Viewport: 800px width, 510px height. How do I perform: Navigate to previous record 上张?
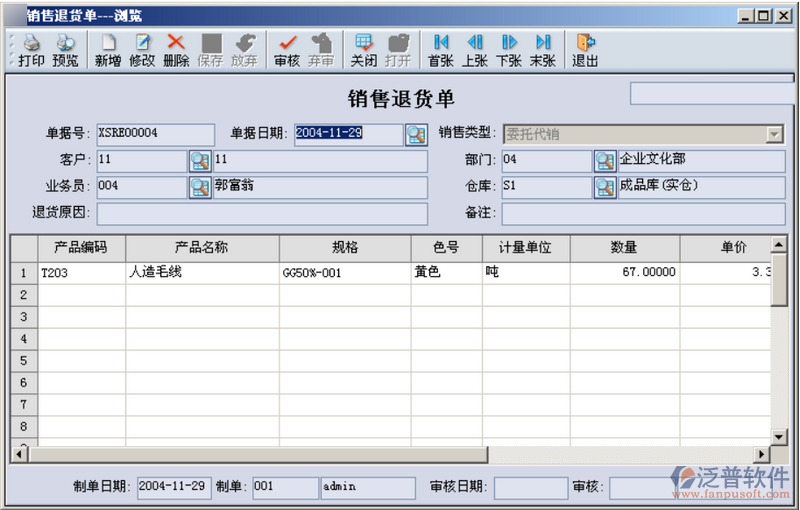coord(475,50)
